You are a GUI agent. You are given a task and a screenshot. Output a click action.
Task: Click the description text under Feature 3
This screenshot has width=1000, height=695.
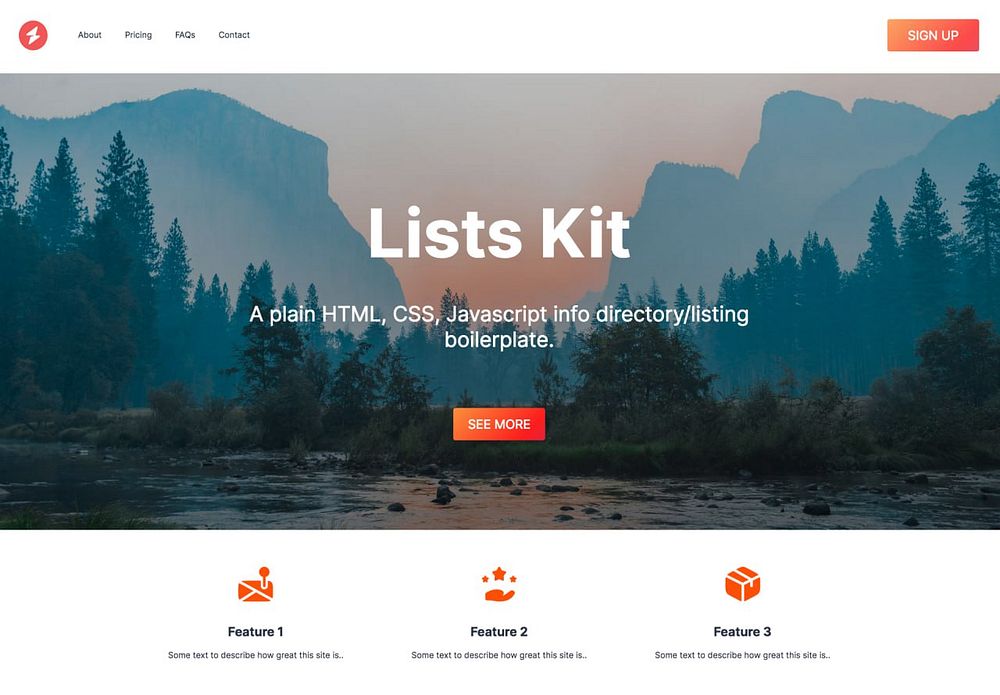pos(742,655)
